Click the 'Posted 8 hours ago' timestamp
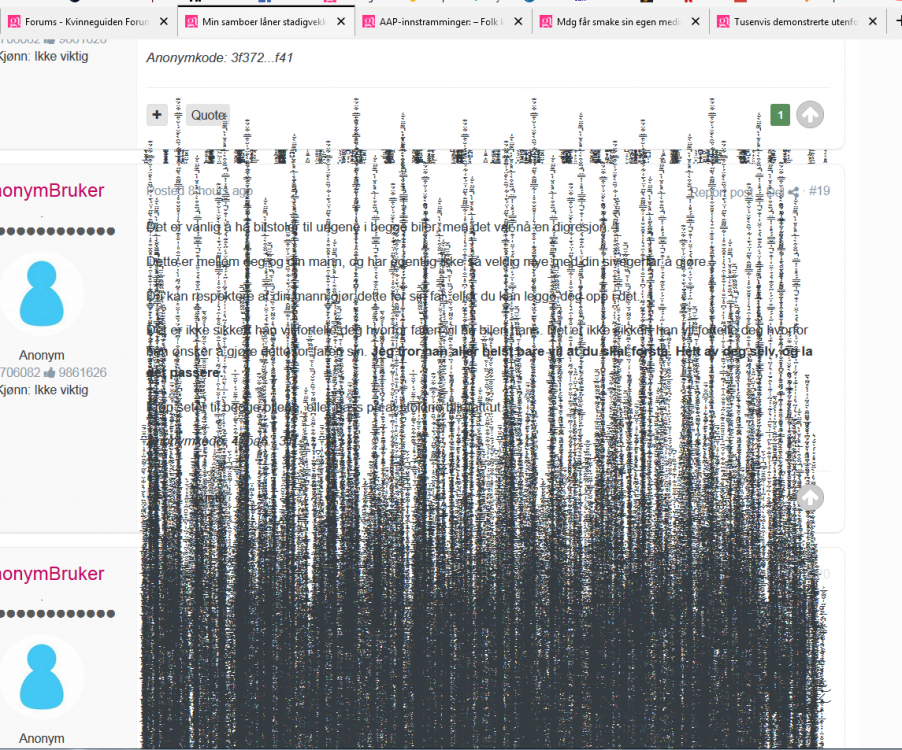Image resolution: width=902 pixels, height=750 pixels. (199, 190)
